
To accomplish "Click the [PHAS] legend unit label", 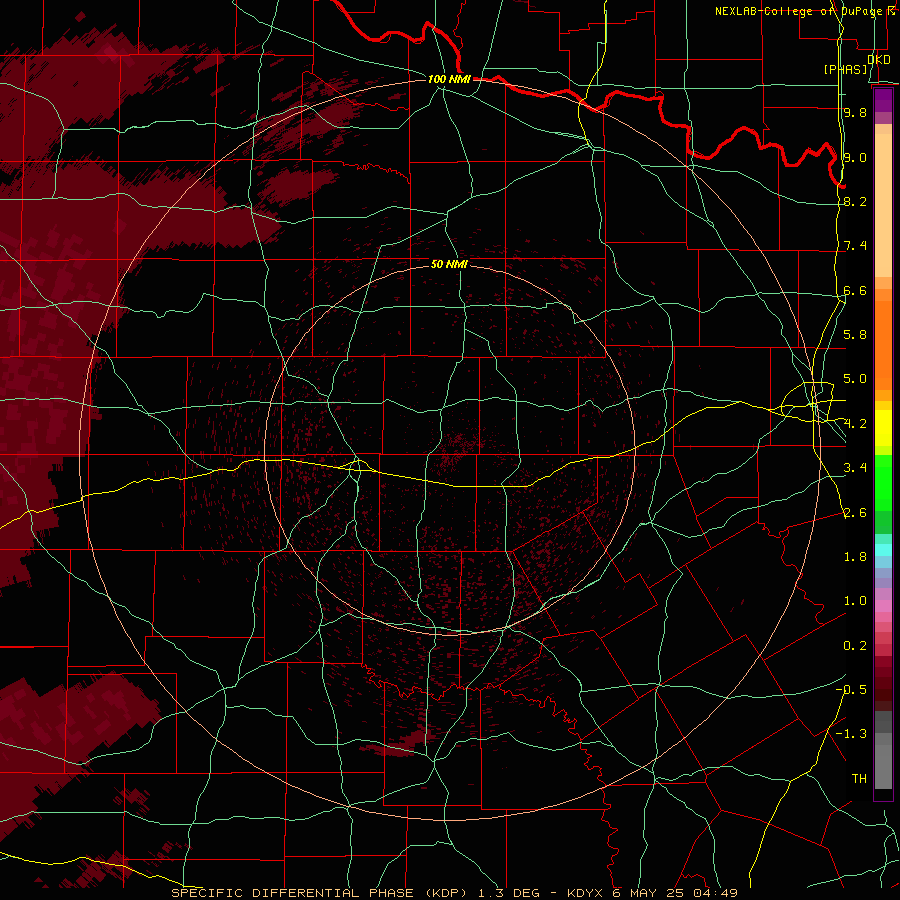I will (x=845, y=69).
